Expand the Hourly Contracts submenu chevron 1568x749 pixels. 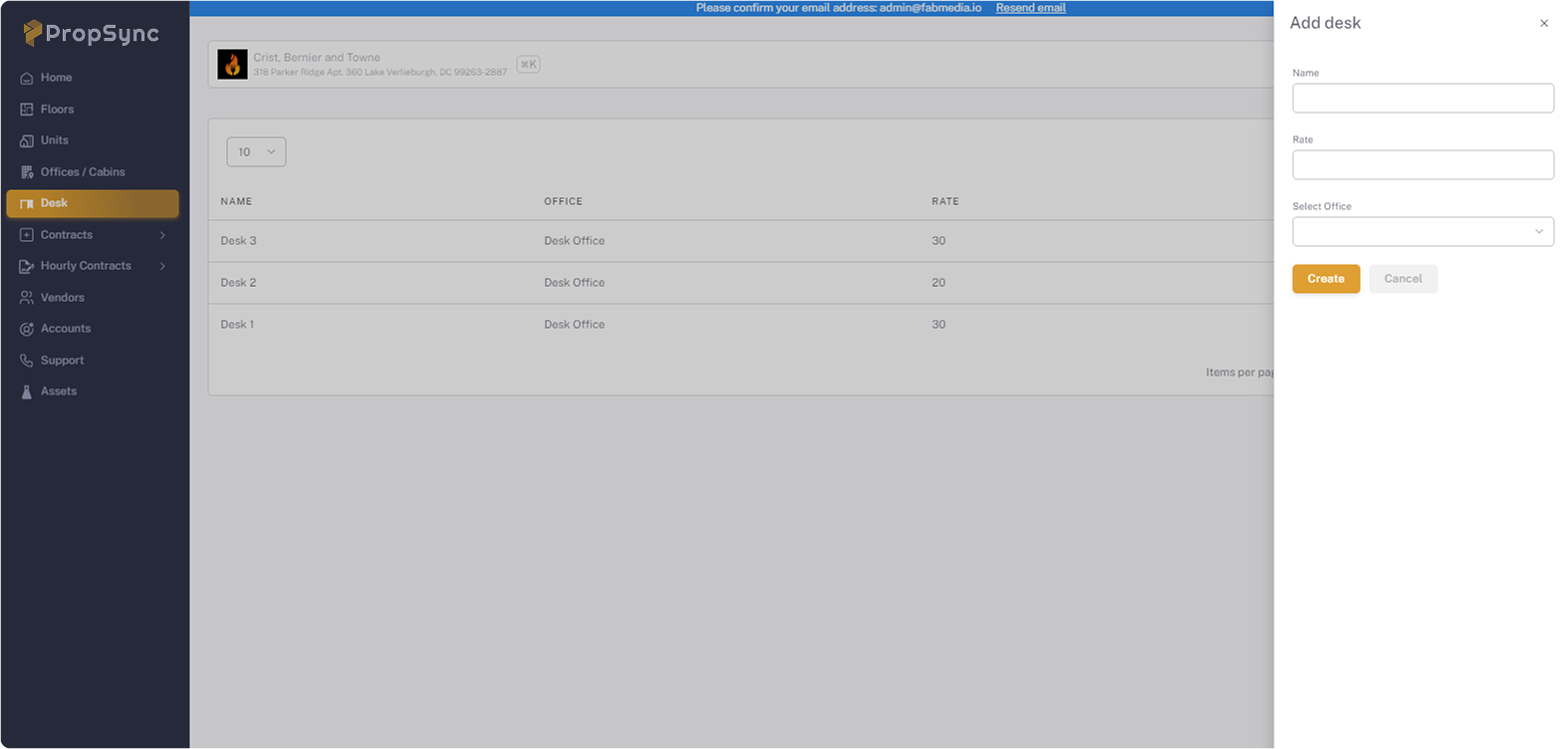tap(162, 266)
